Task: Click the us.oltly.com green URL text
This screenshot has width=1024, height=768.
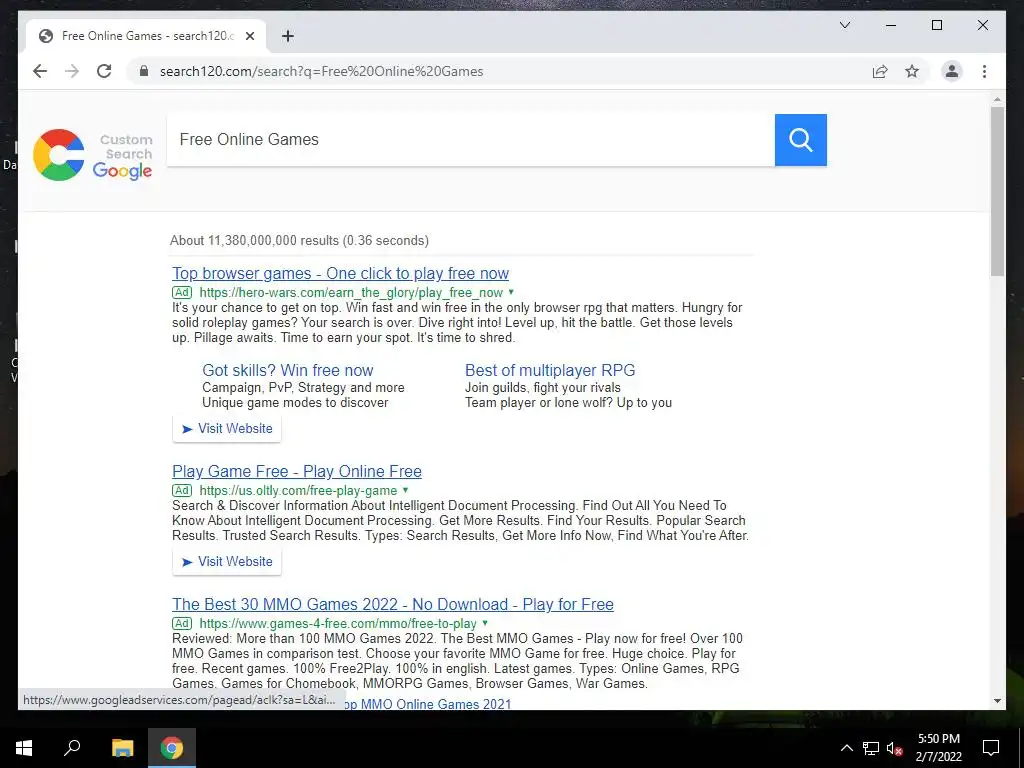Action: coord(298,490)
